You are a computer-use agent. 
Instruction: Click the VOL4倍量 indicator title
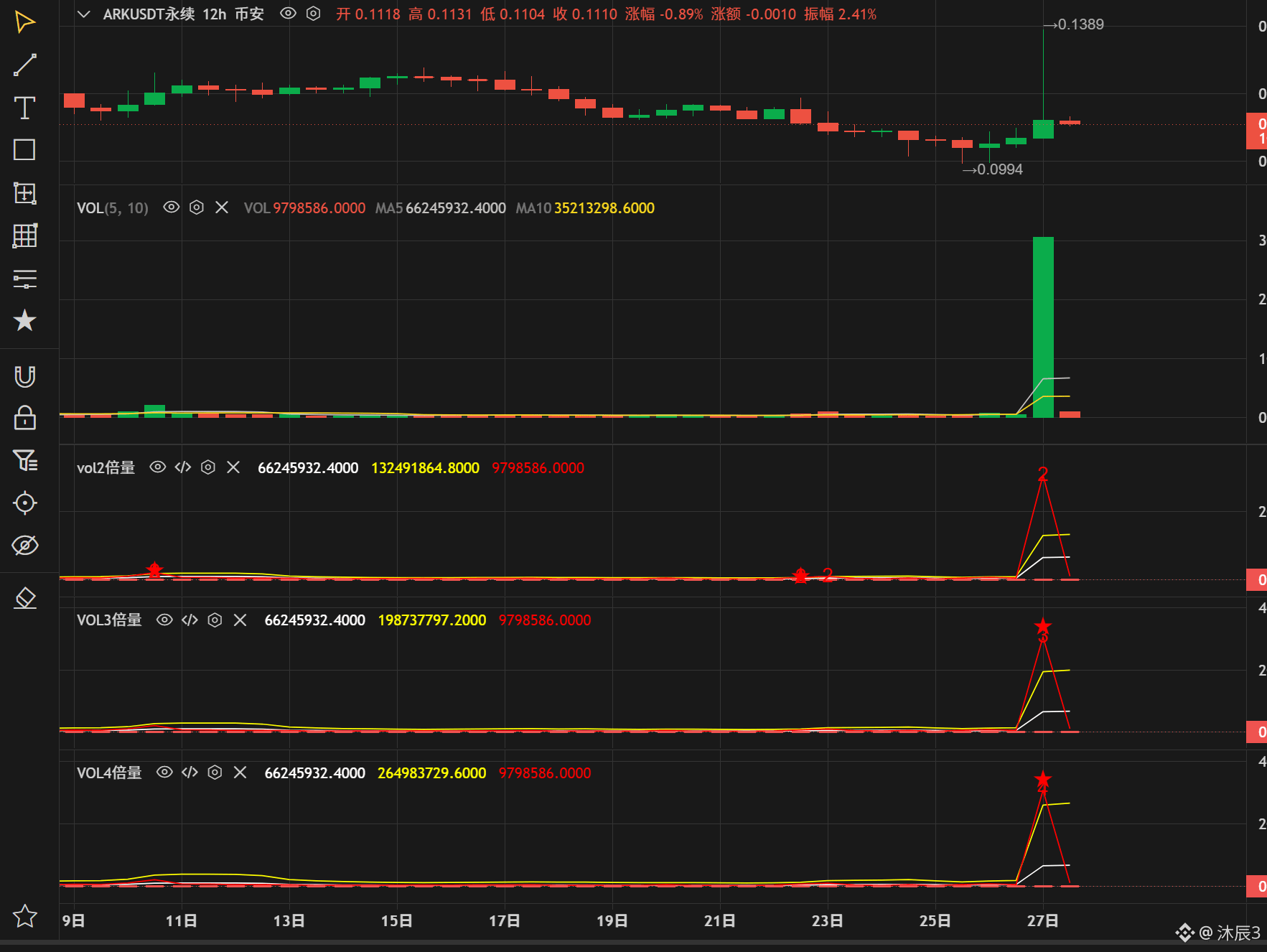pos(109,773)
